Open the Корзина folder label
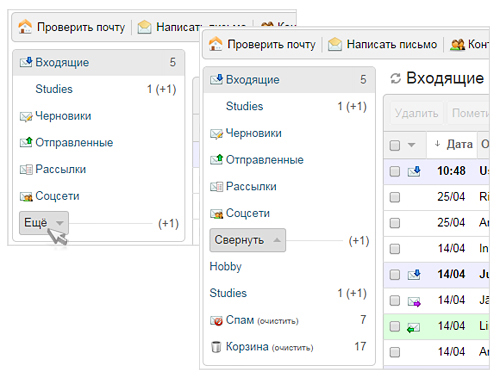 [x=247, y=346]
